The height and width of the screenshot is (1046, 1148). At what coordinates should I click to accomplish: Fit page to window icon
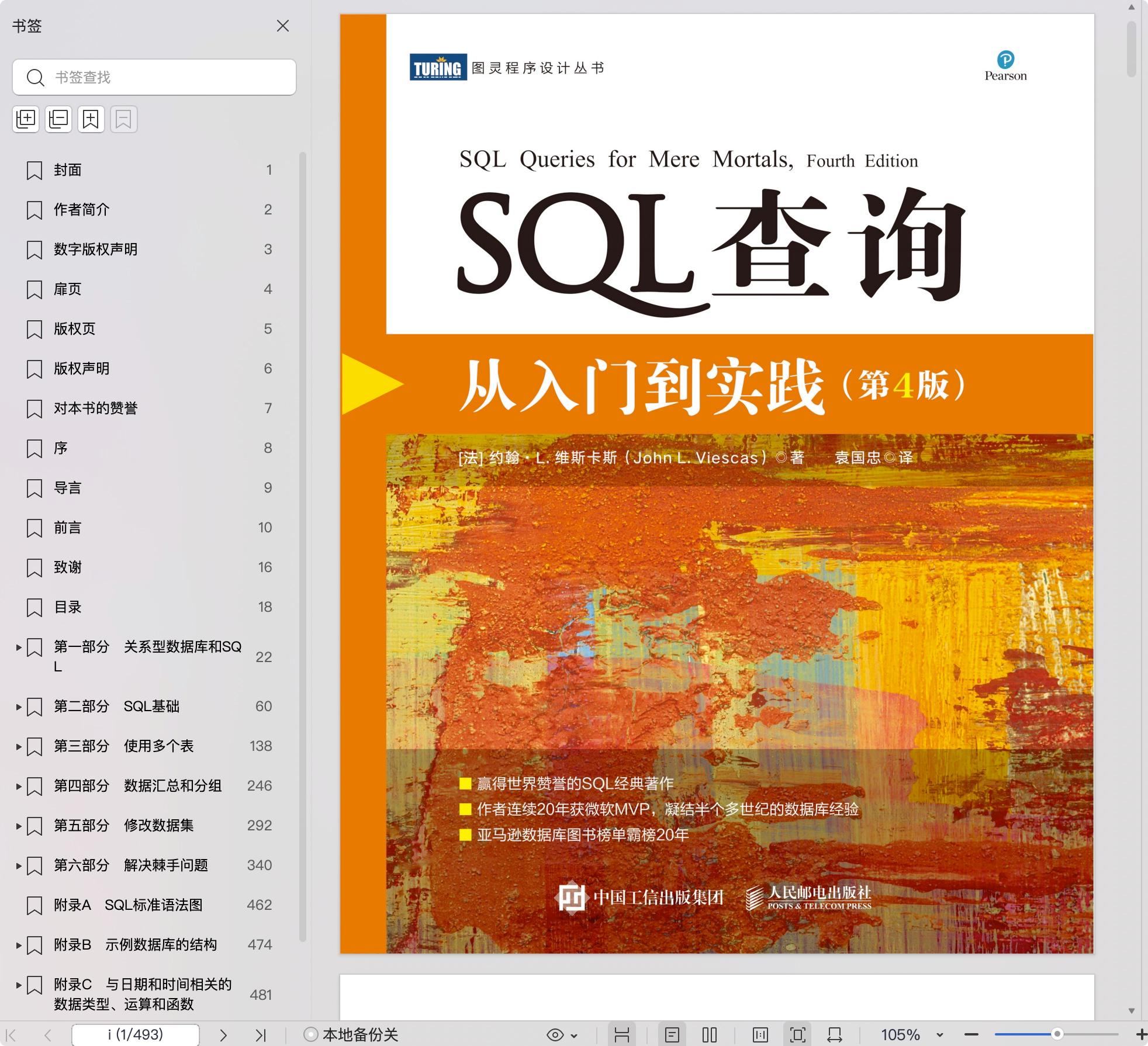[x=798, y=1035]
